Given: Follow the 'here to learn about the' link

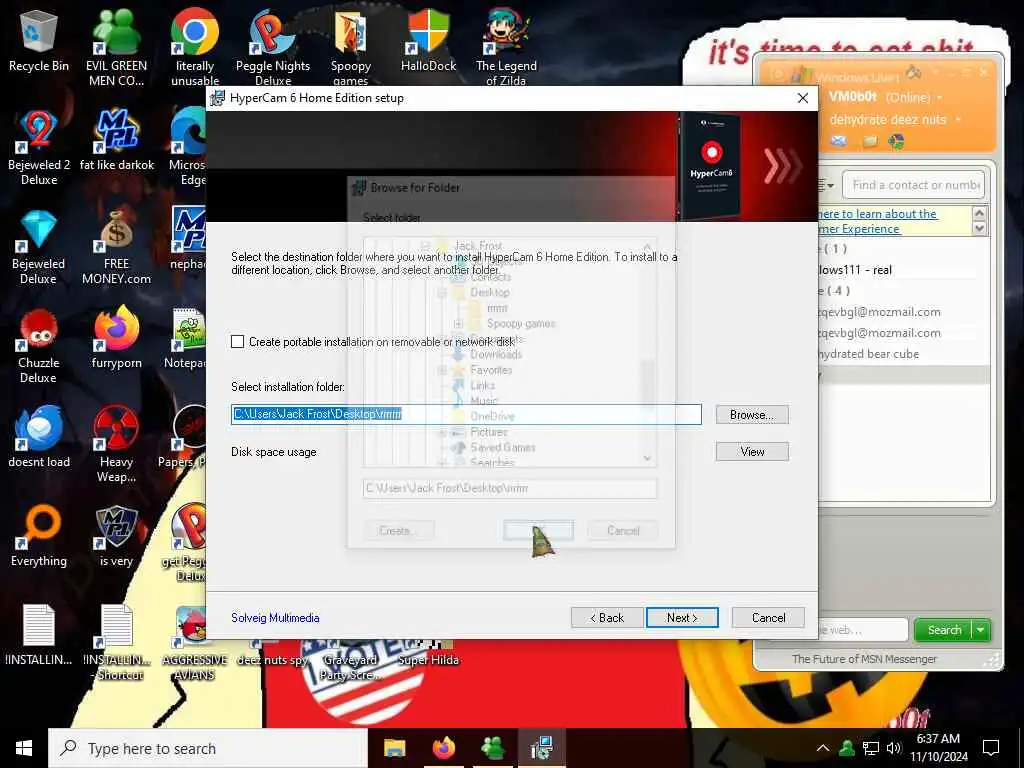Looking at the screenshot, I should [x=878, y=214].
